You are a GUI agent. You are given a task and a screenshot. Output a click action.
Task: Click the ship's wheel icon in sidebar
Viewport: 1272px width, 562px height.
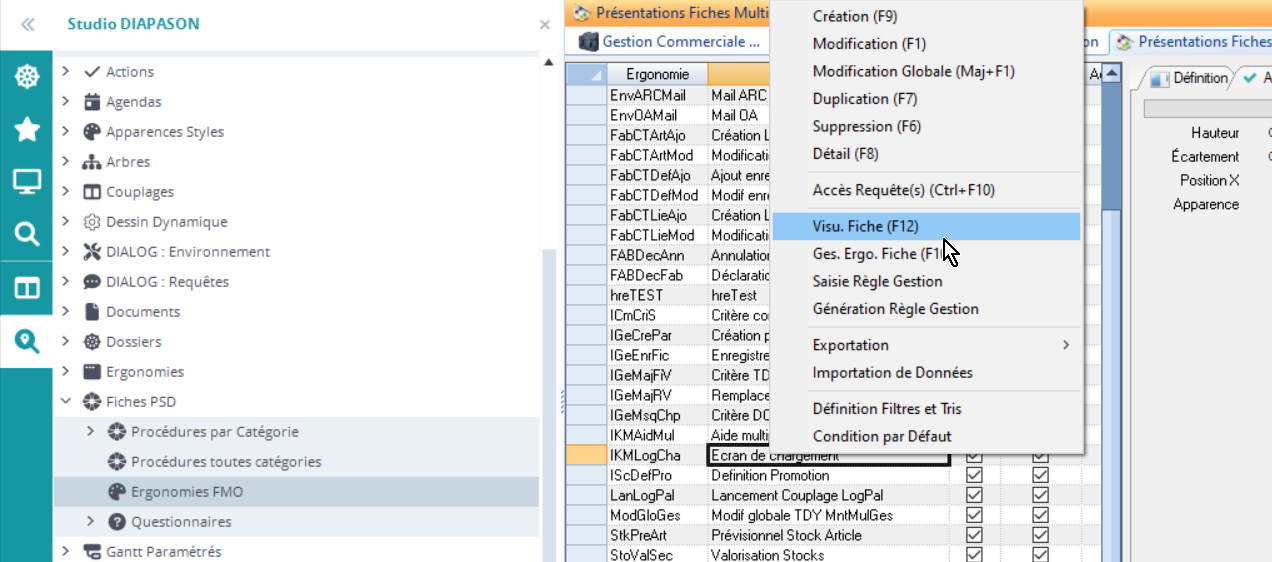(26, 77)
